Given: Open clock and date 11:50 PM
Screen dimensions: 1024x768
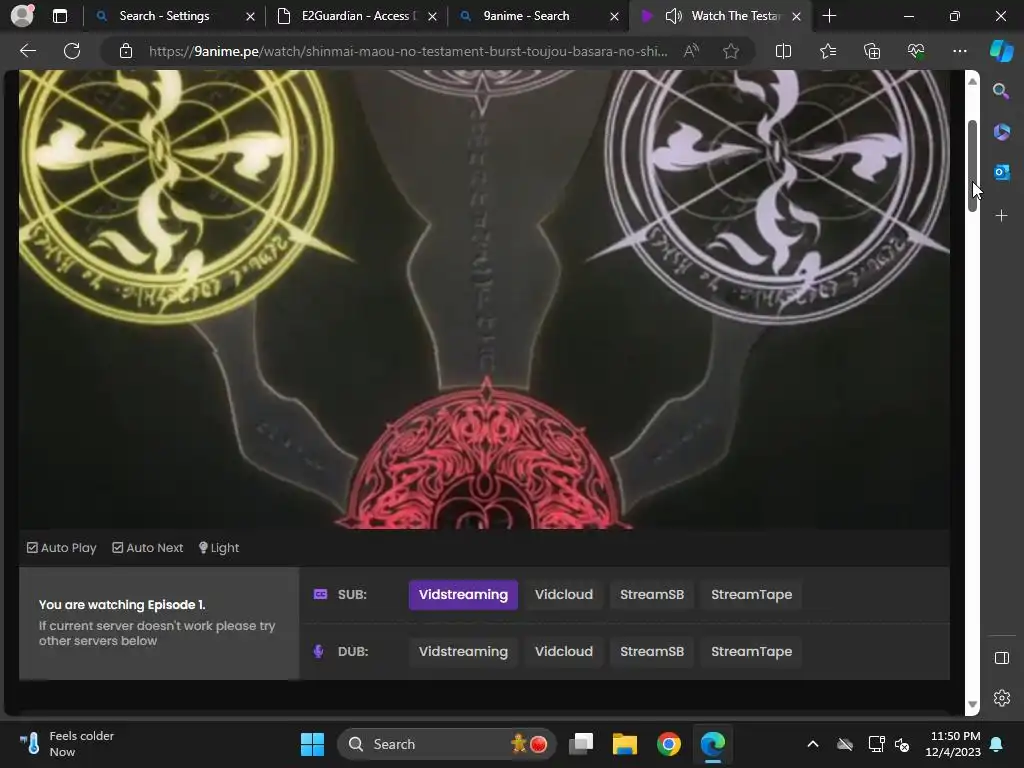Looking at the screenshot, I should (953, 744).
